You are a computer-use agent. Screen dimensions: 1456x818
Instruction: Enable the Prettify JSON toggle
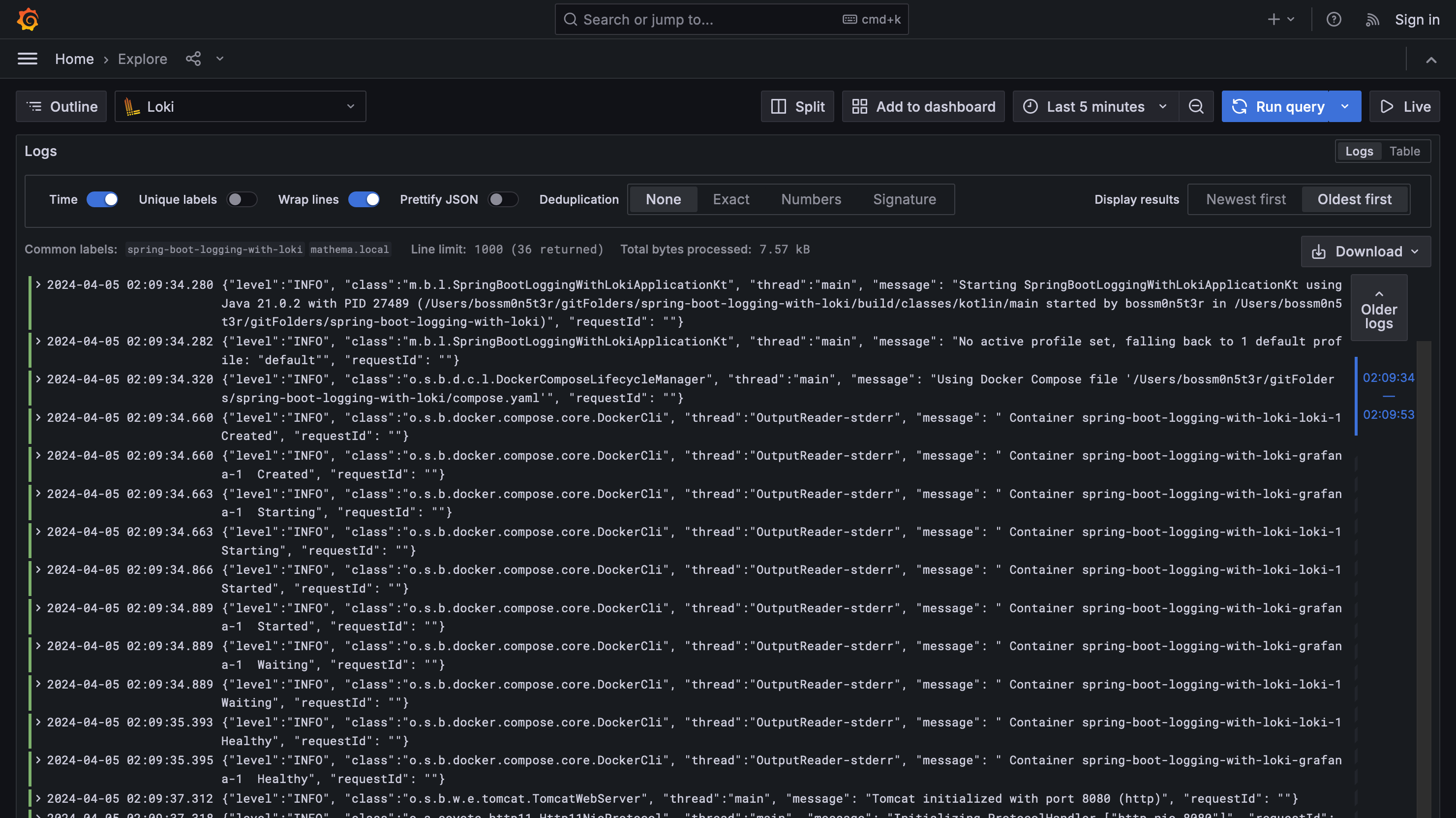(503, 199)
